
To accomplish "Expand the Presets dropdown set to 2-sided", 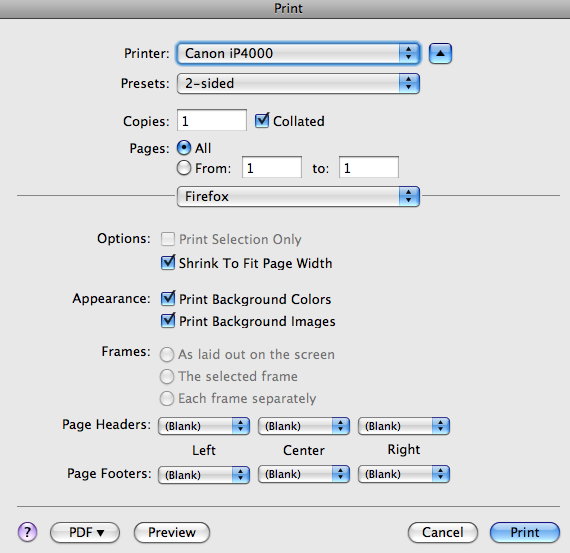I will [x=298, y=83].
